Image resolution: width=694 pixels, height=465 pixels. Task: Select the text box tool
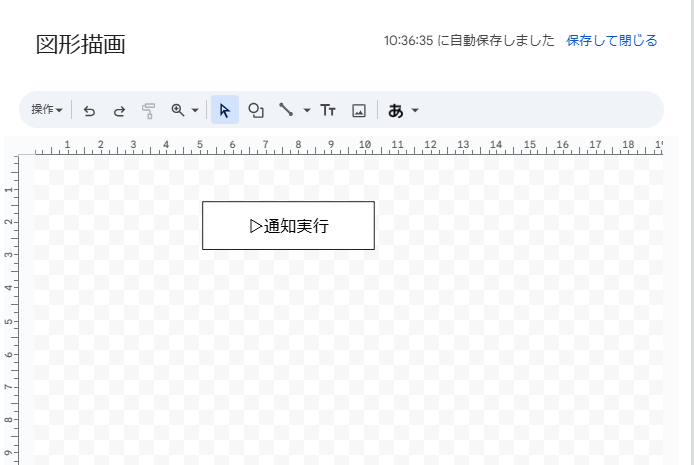coord(328,110)
